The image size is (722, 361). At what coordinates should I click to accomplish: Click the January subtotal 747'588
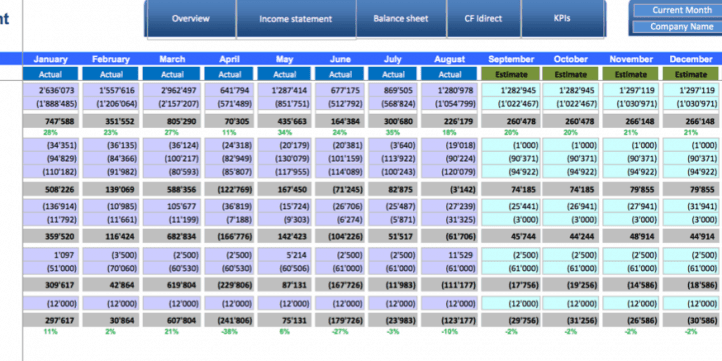click(x=51, y=122)
